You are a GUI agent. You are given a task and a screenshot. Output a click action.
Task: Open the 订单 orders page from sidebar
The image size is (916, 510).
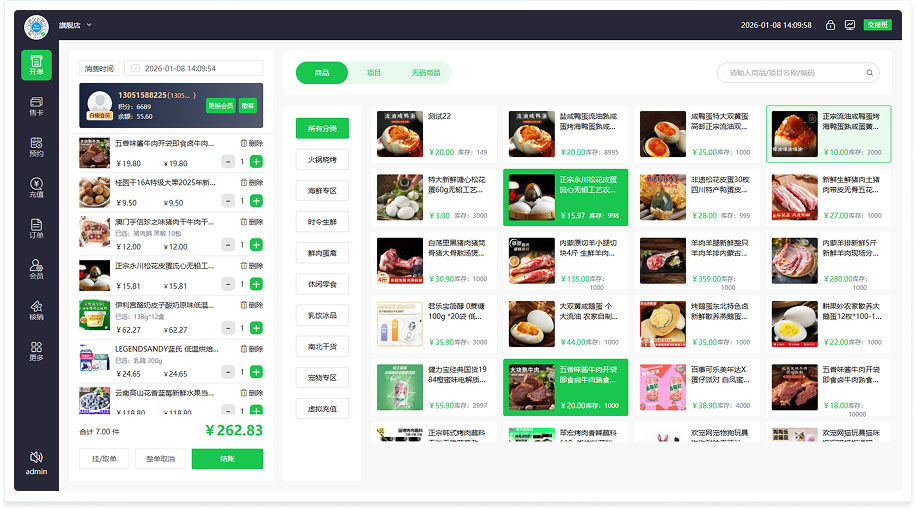[x=36, y=229]
